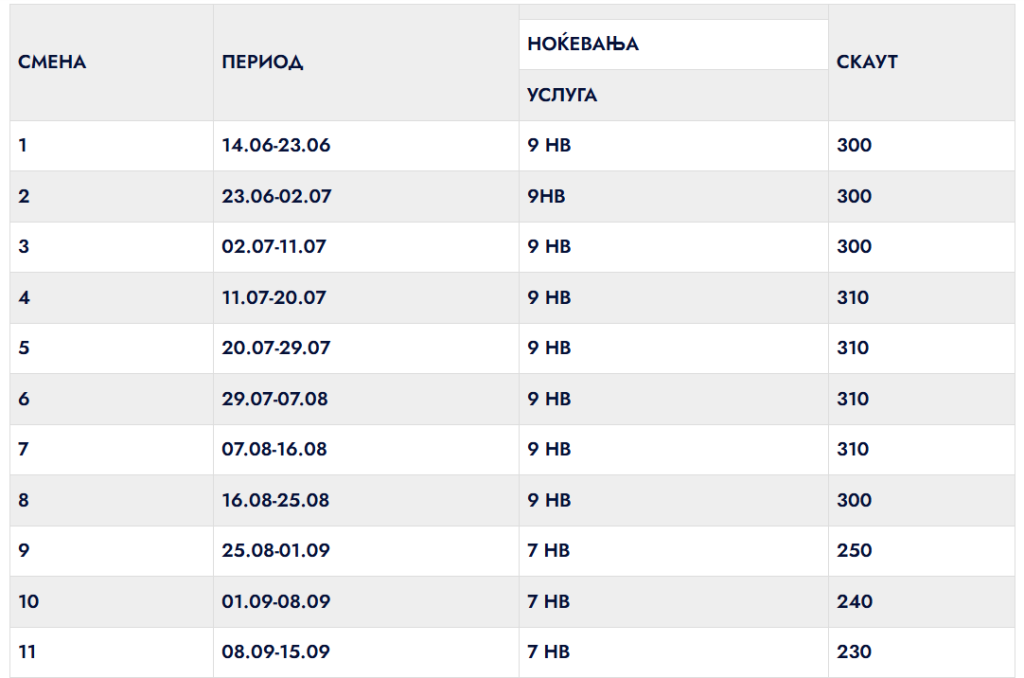Click the СМЕНА column header
The height and width of the screenshot is (678, 1024).
(x=53, y=63)
